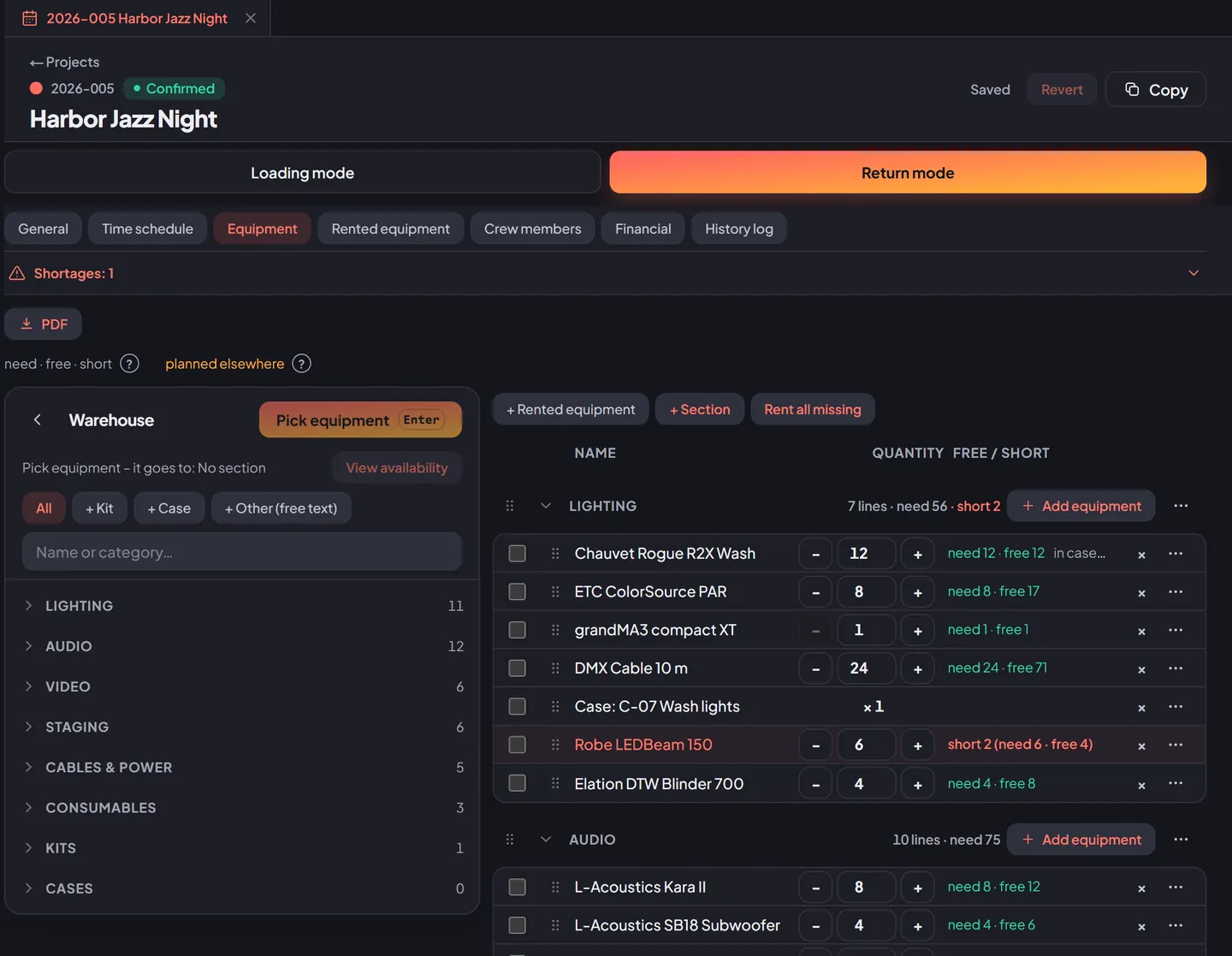Download the equipment list PDF
Viewport: 1232px width, 956px height.
click(43, 324)
